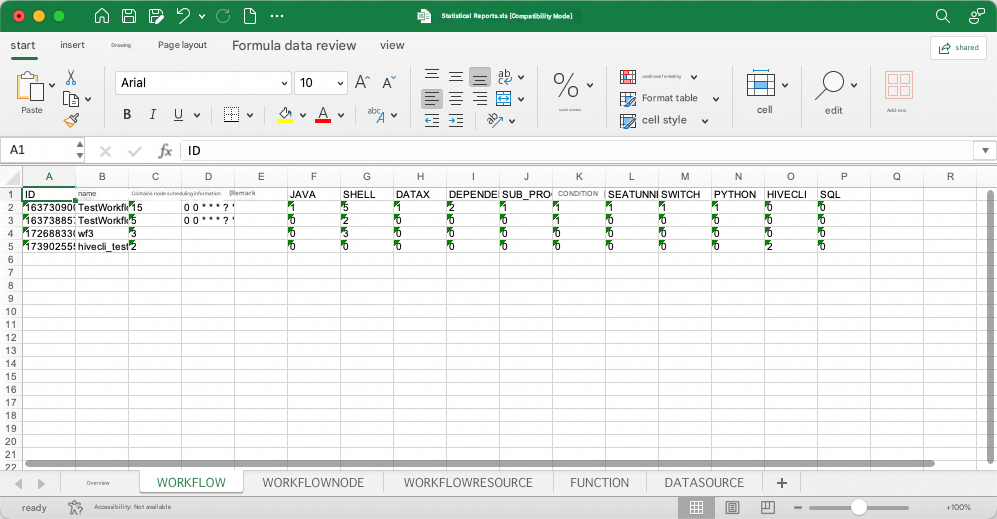Expand the borders dropdown arrow

tap(250, 115)
